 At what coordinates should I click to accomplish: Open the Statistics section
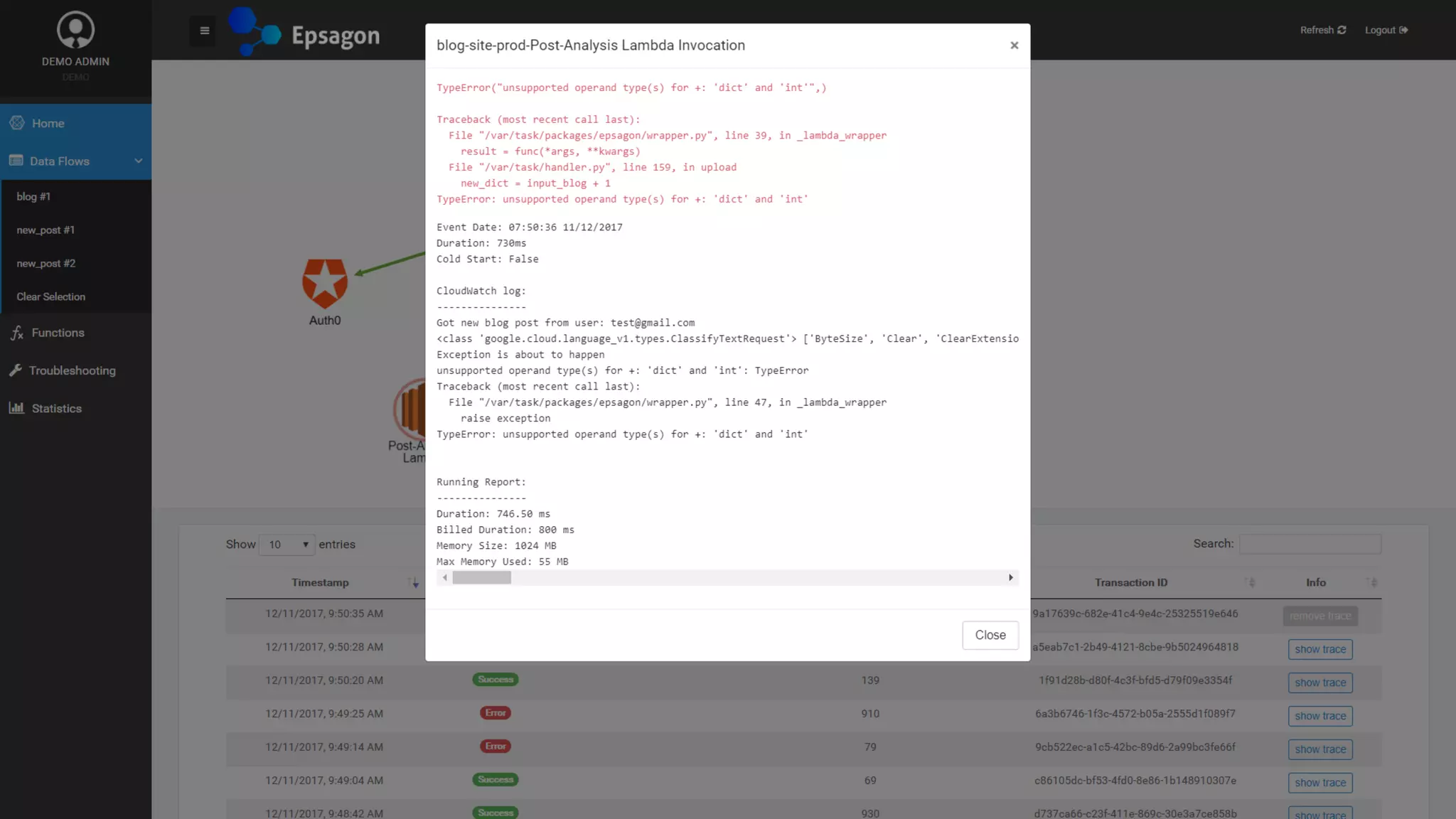pos(56,408)
